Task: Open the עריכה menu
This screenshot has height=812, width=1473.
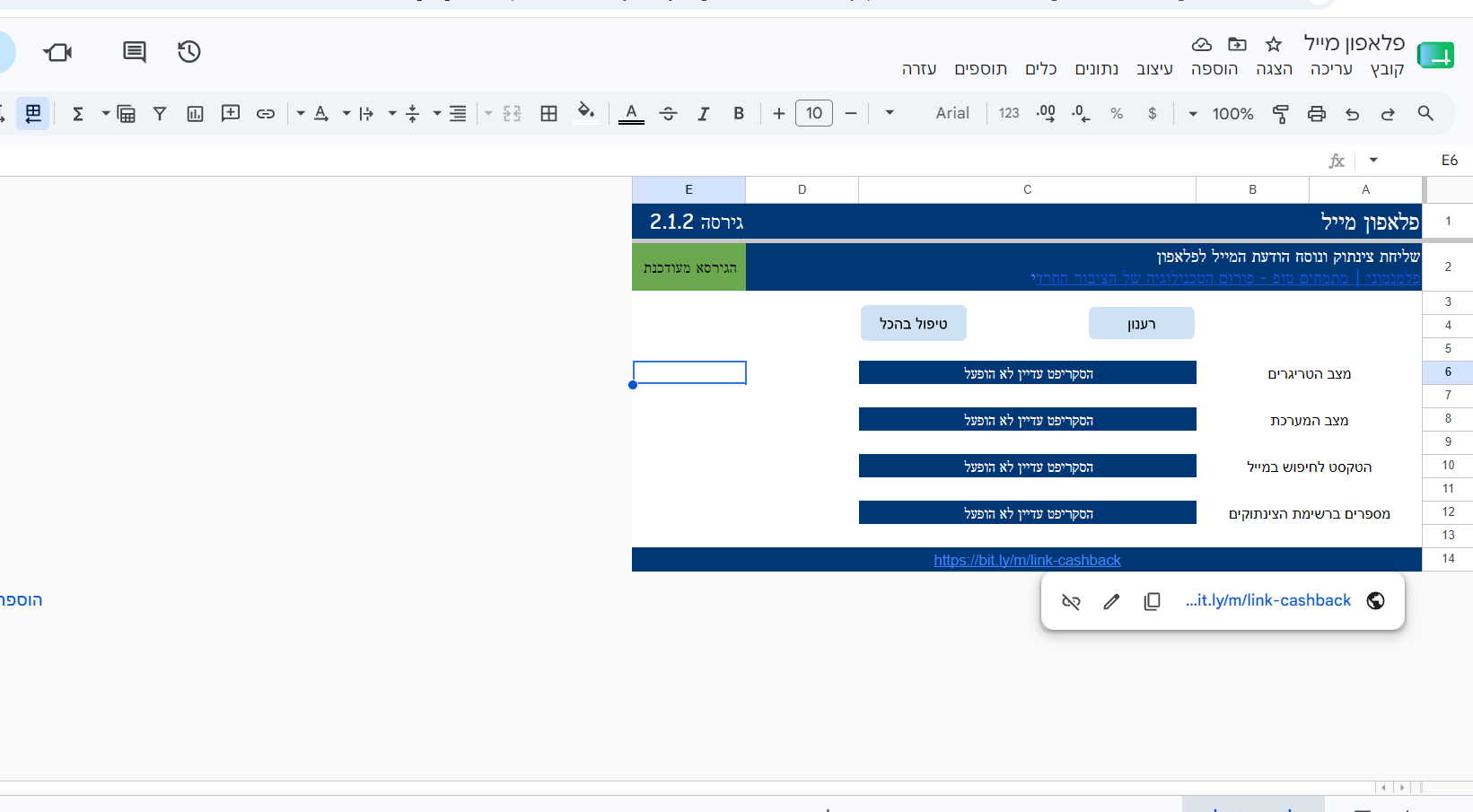Action: (x=1331, y=69)
